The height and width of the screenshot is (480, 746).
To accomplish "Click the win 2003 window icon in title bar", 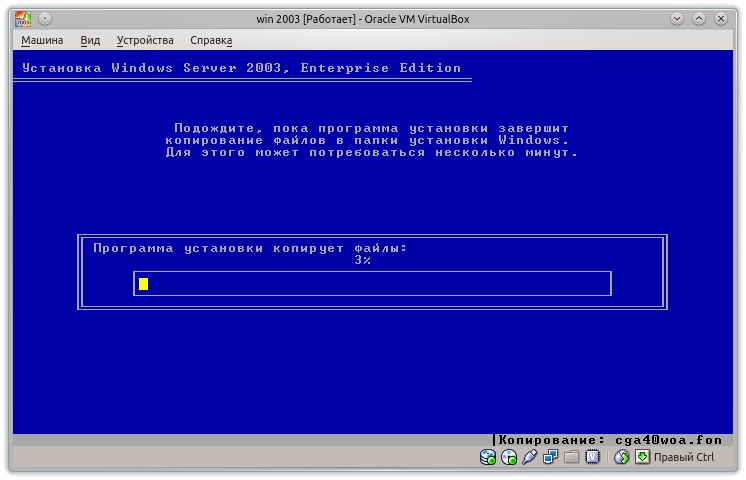I will pos(22,18).
